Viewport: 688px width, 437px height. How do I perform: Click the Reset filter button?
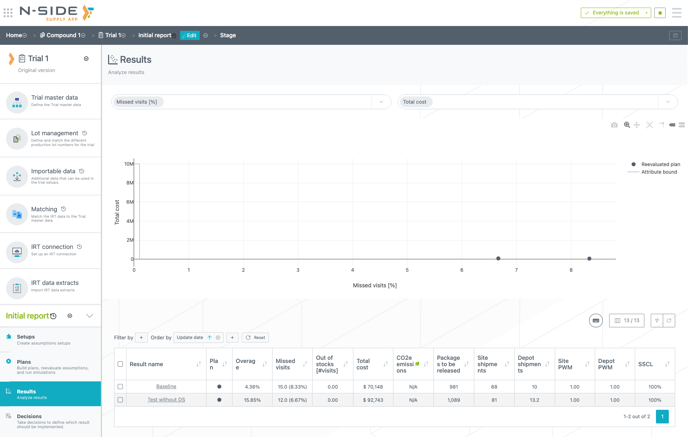coord(255,338)
